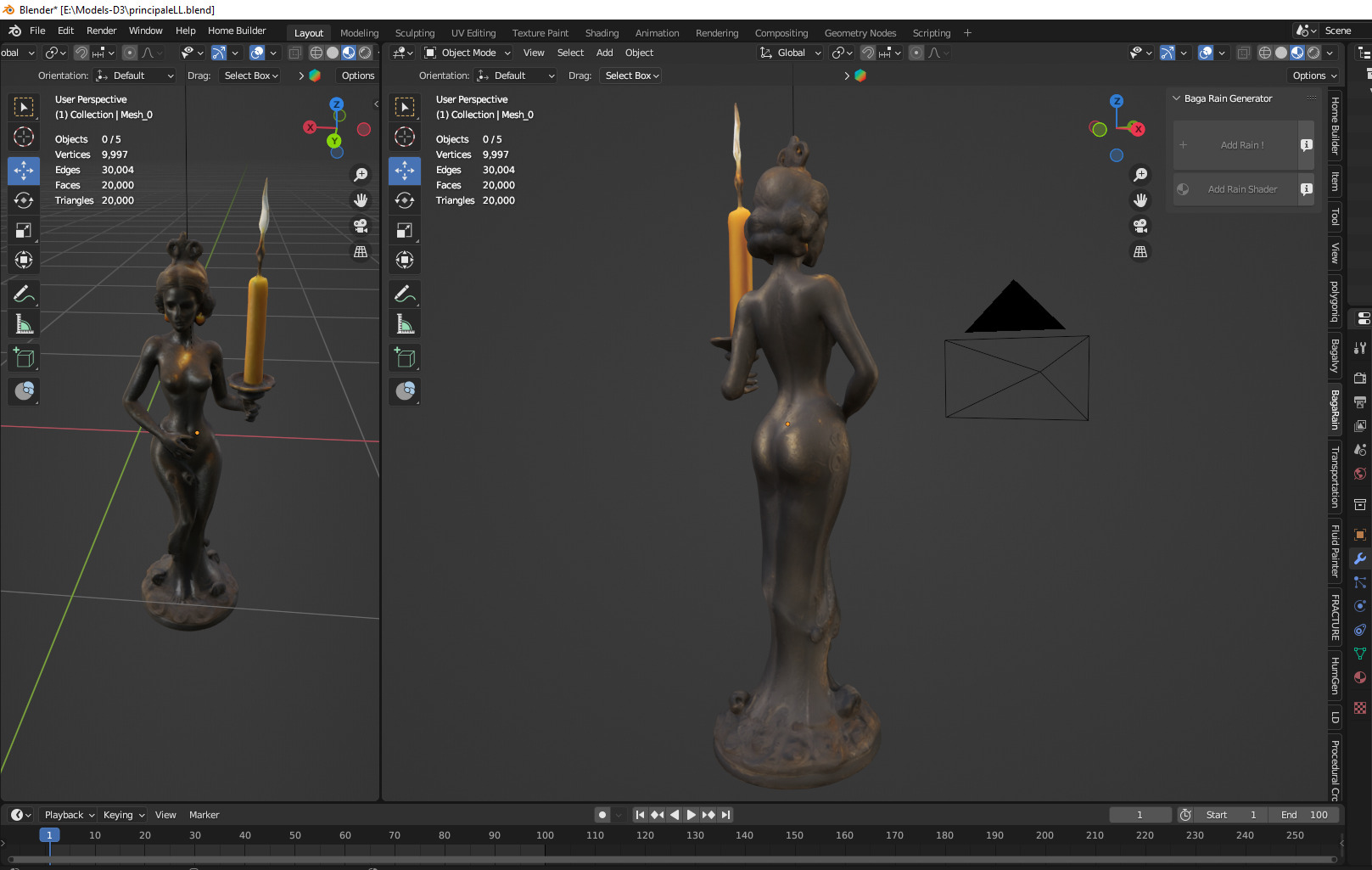Open the Modifier wrench properties tab
The width and height of the screenshot is (1372, 870).
1360,558
